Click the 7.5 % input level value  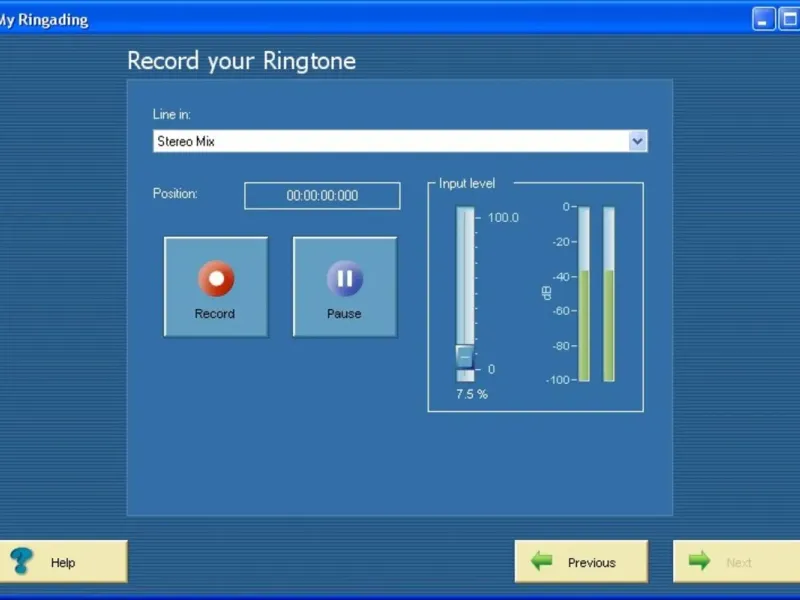click(472, 394)
